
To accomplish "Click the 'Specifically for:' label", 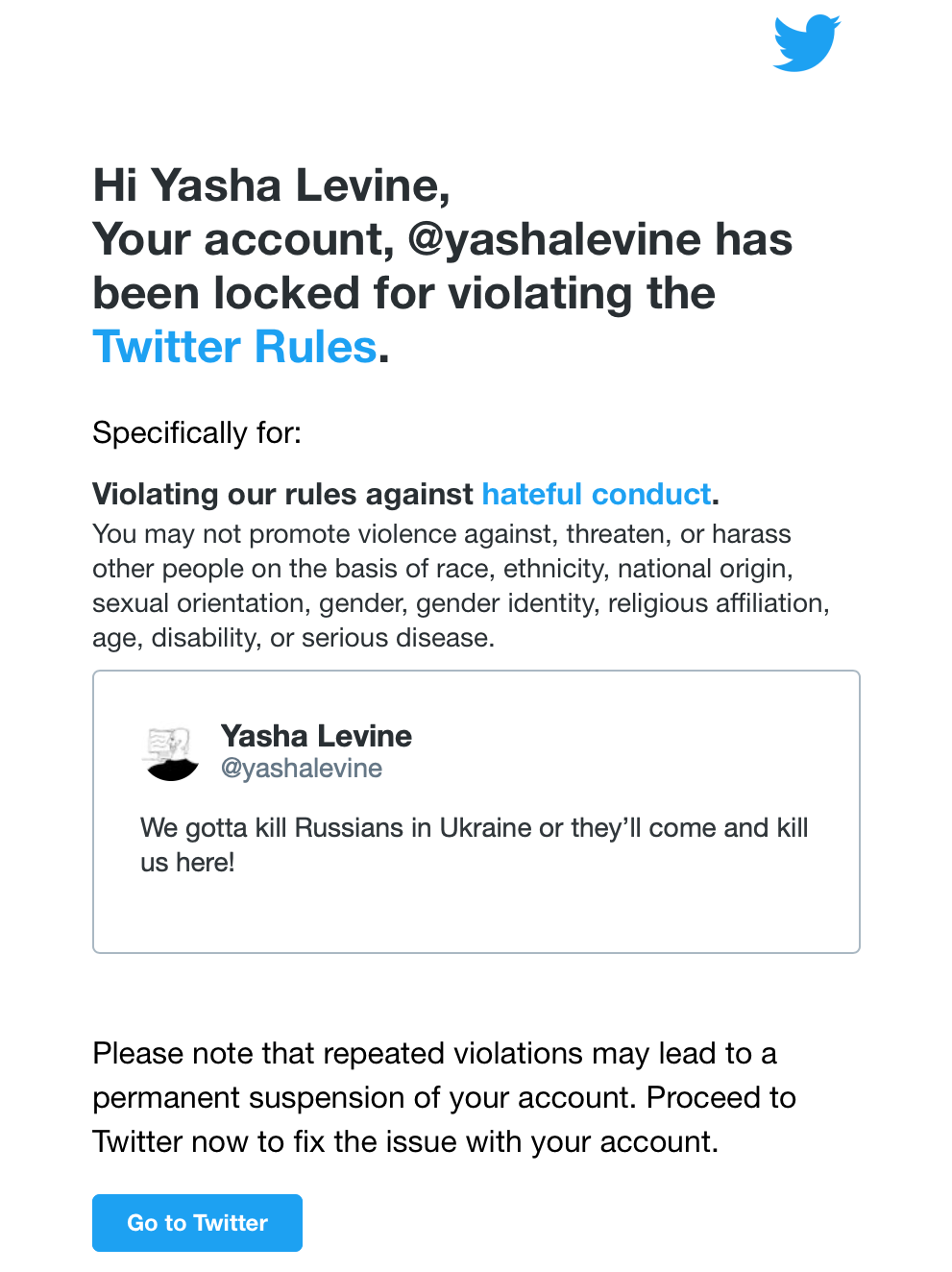I will (197, 432).
